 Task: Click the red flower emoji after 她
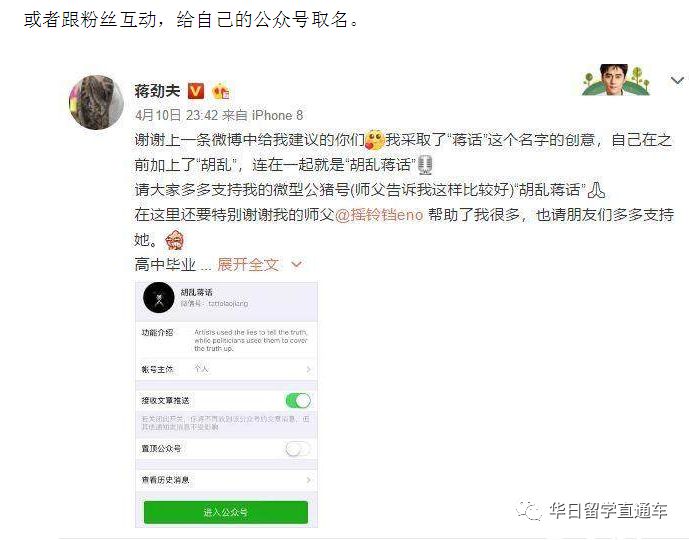(174, 240)
